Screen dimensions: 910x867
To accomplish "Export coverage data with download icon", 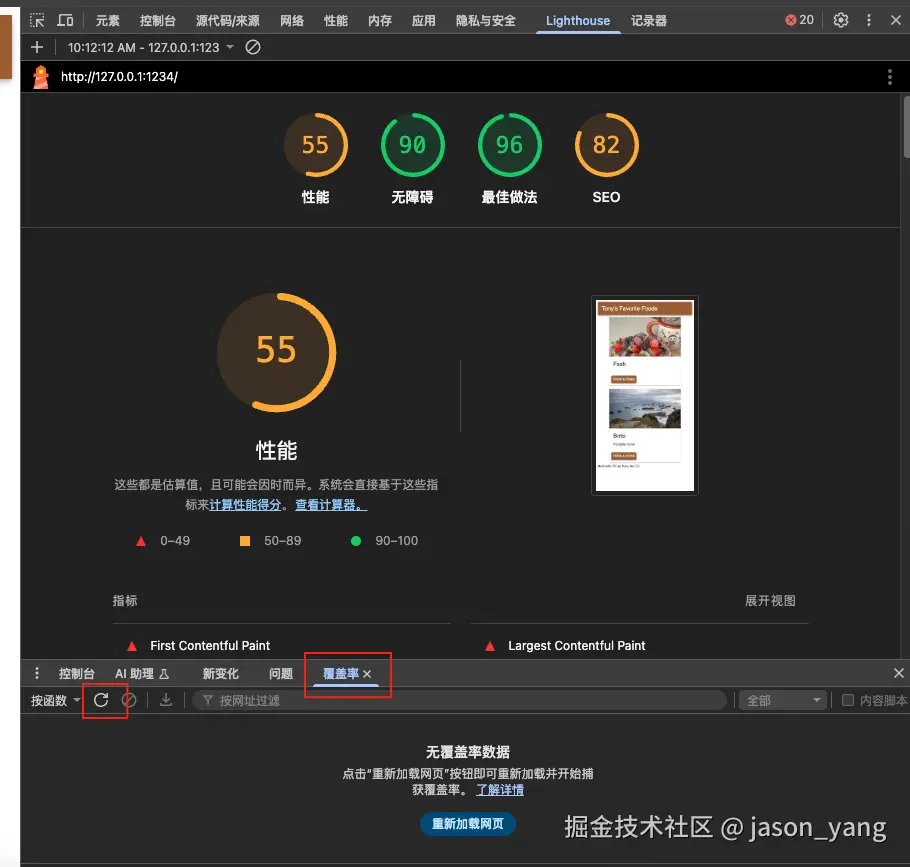I will tap(166, 700).
